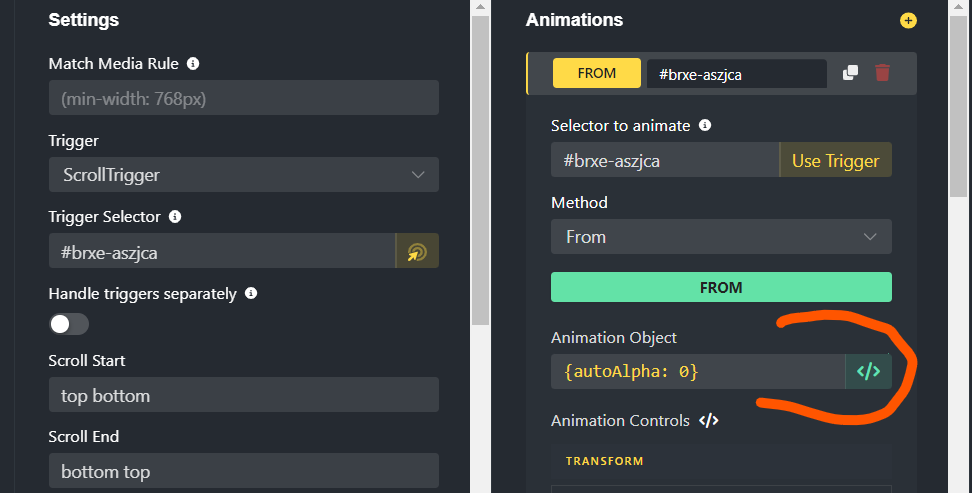Open the Method dropdown showing From
Screen dimensions: 972x493
[x=720, y=237]
